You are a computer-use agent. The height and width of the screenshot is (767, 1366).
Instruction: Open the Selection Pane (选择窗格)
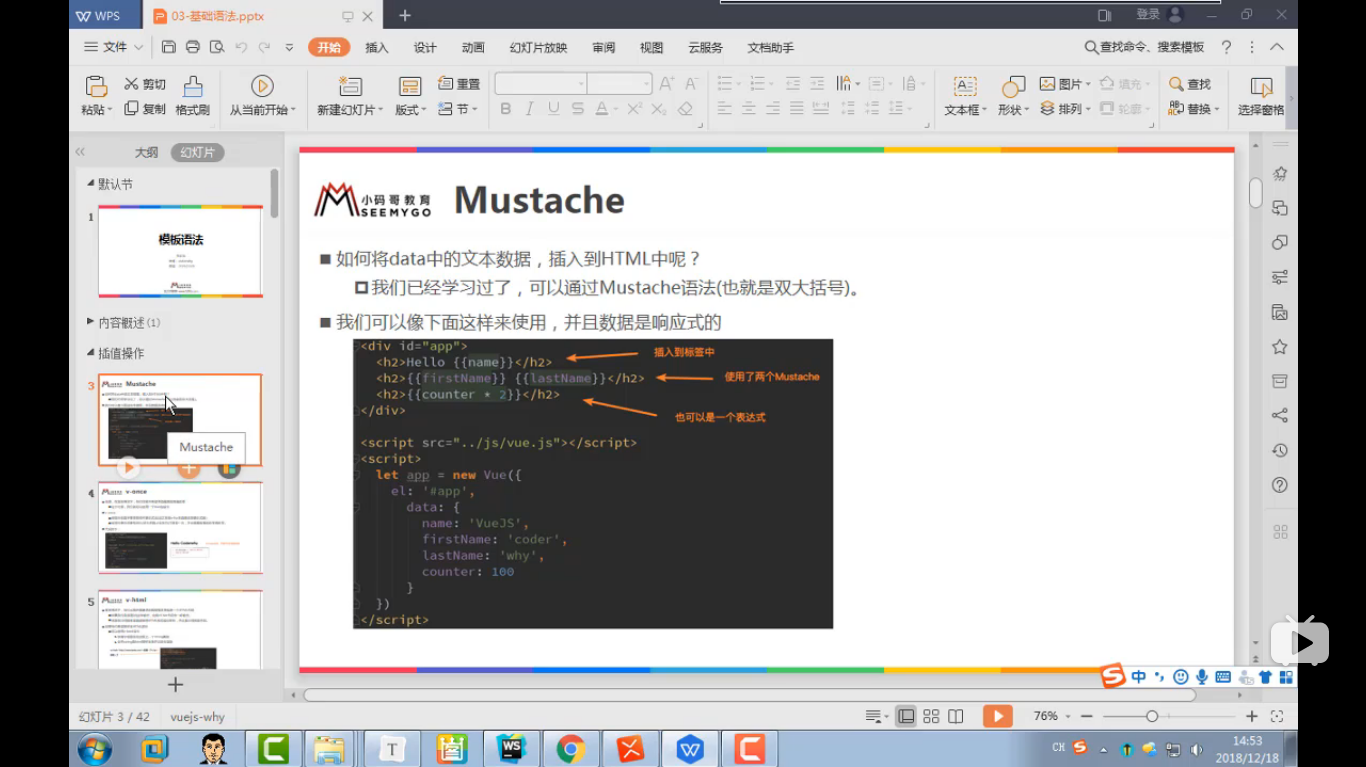point(1261,97)
